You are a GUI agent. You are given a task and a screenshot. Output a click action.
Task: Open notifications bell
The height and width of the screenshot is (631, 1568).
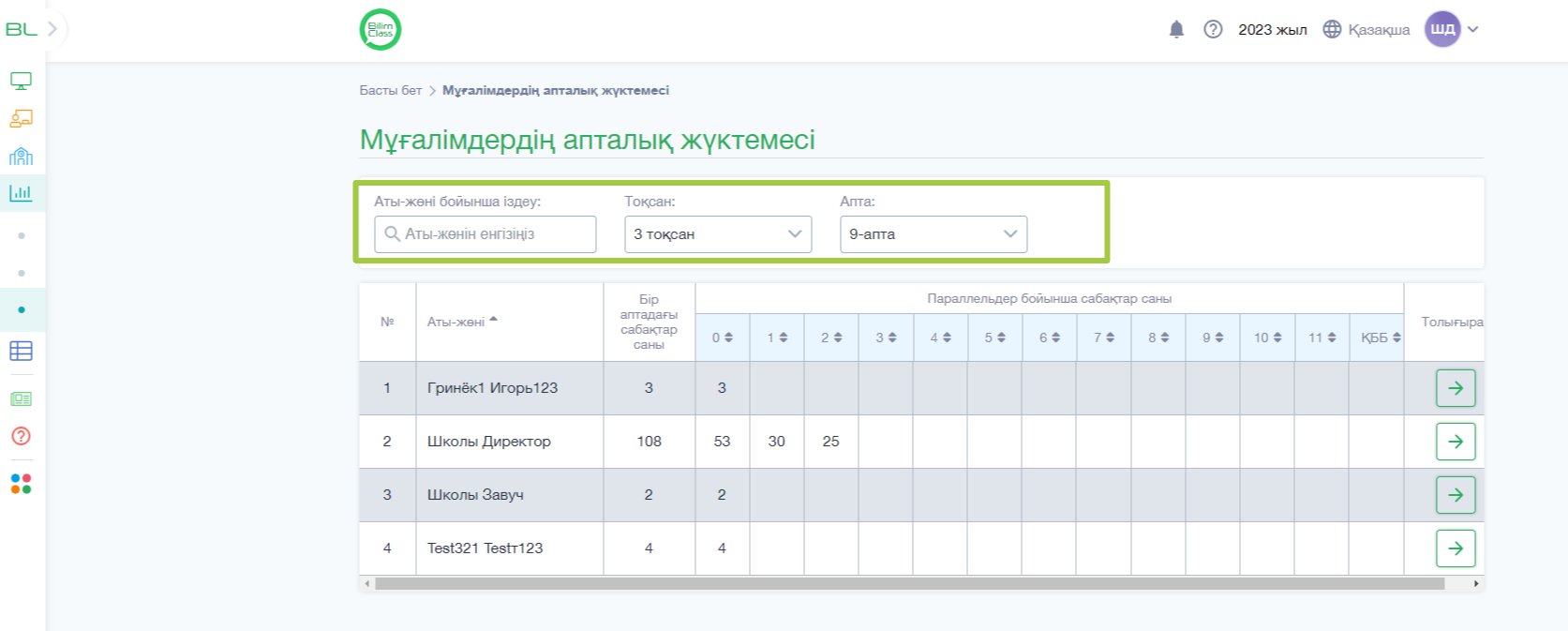click(1176, 29)
